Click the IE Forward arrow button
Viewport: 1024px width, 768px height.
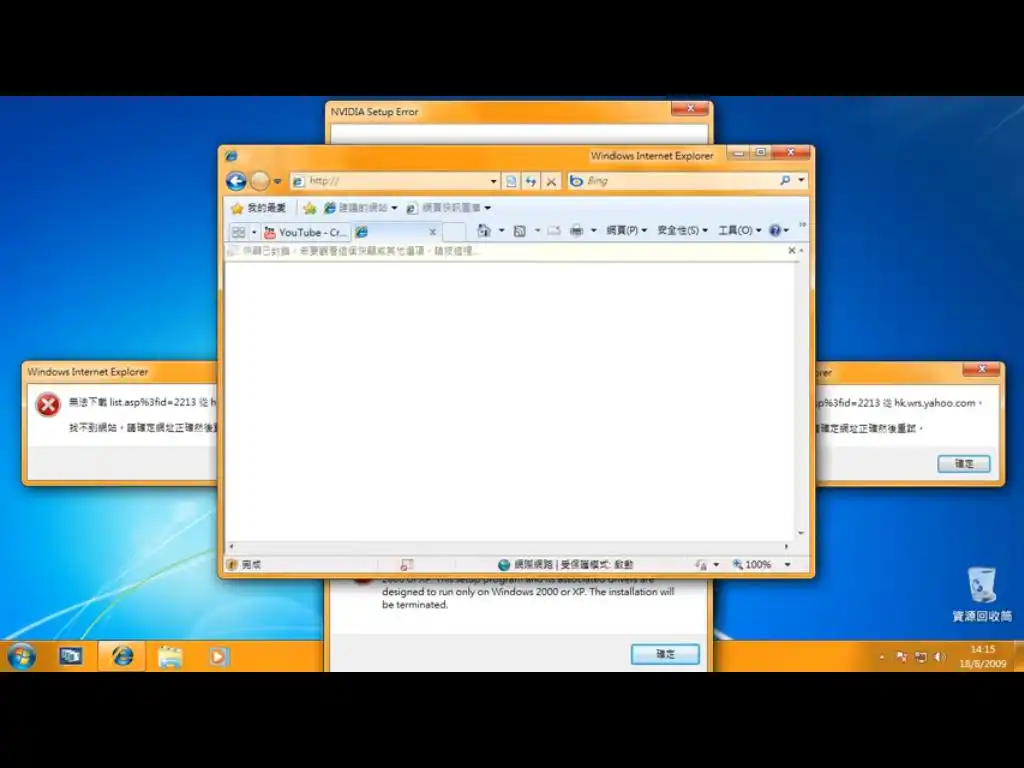click(x=260, y=181)
